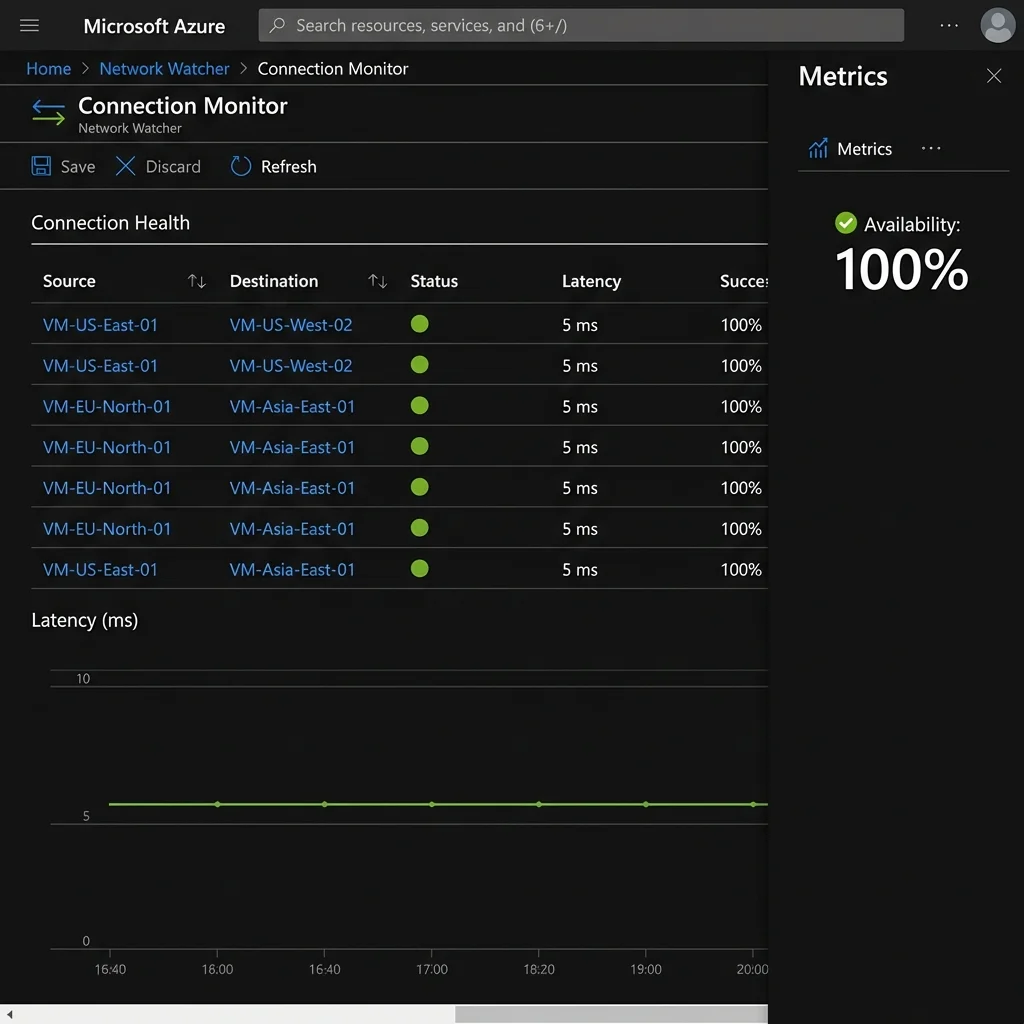
Task: Click the Save floppy-disk button
Action: point(63,167)
